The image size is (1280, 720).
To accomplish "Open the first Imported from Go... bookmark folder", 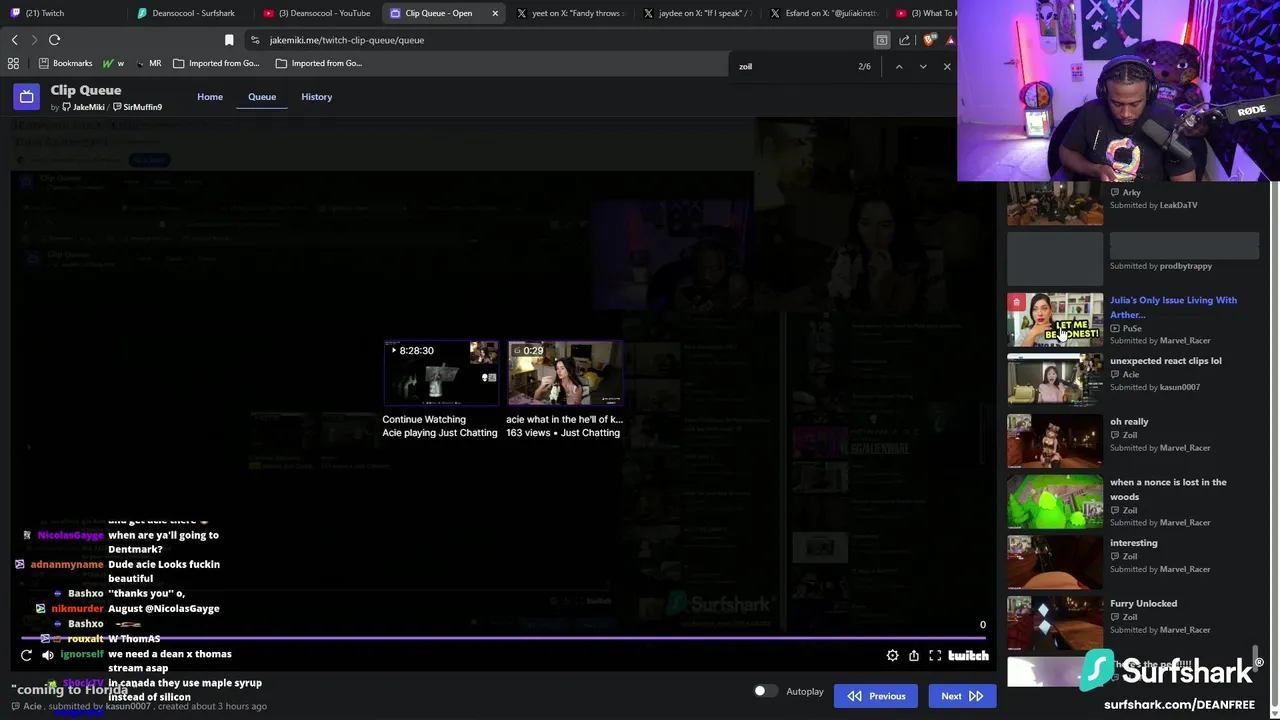I will coord(216,63).
